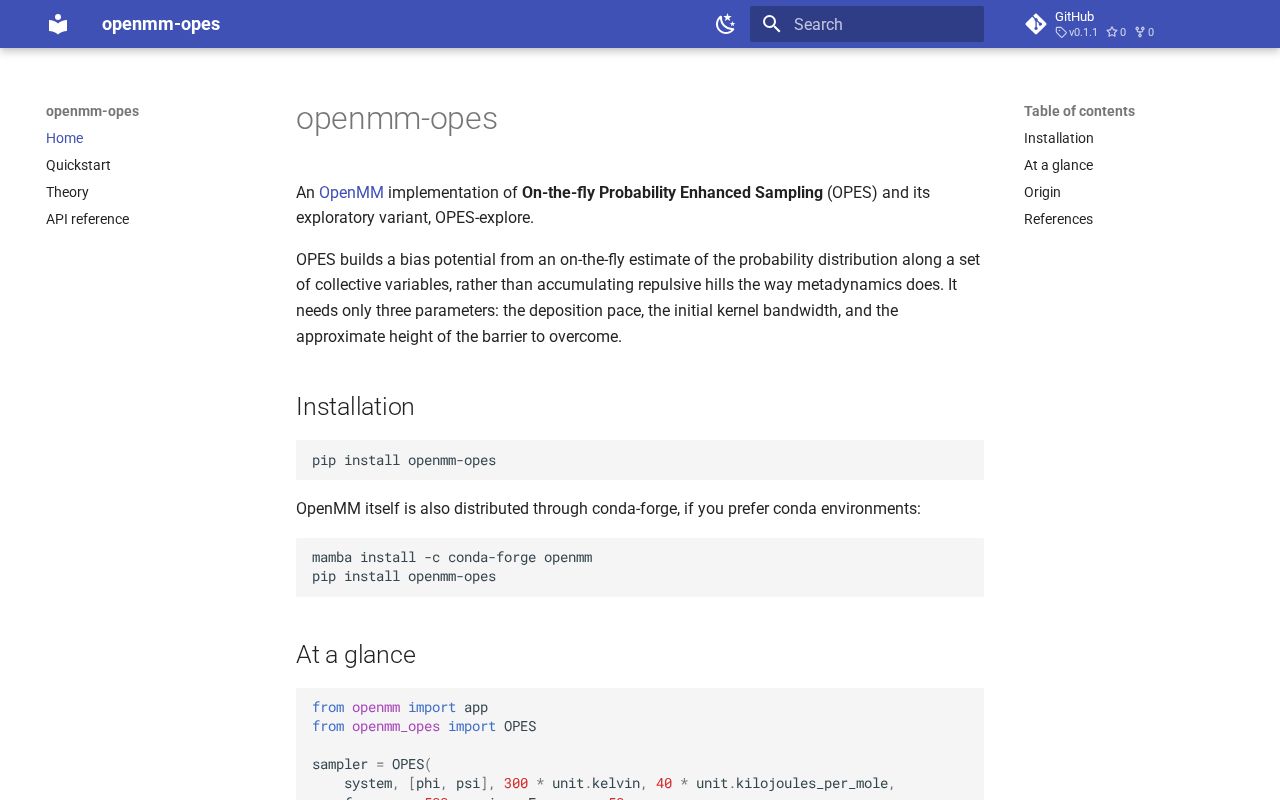Jump to Origin in table of contents
The height and width of the screenshot is (800, 1280).
coord(1042,192)
